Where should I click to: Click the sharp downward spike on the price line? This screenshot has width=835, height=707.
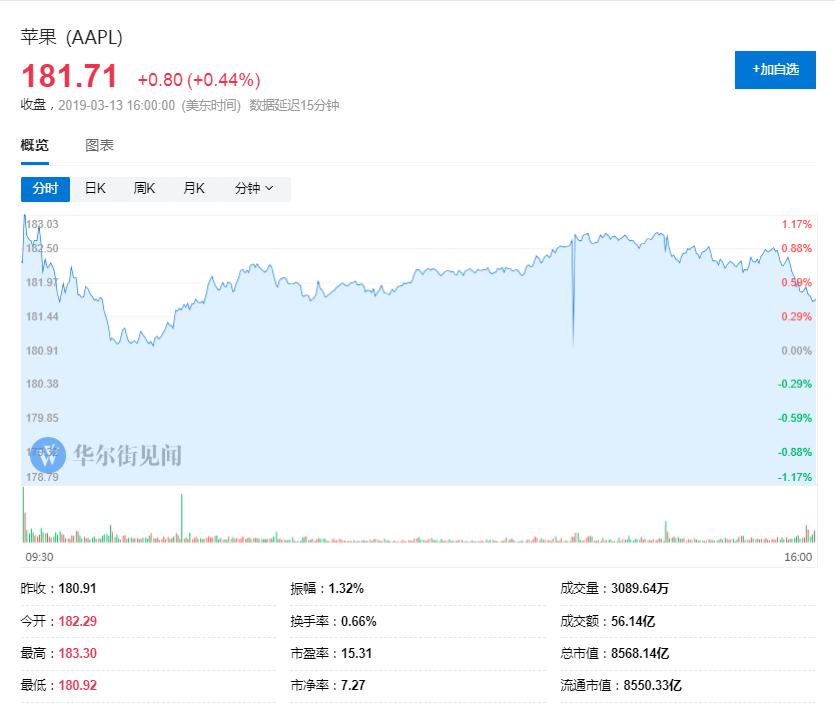point(574,293)
